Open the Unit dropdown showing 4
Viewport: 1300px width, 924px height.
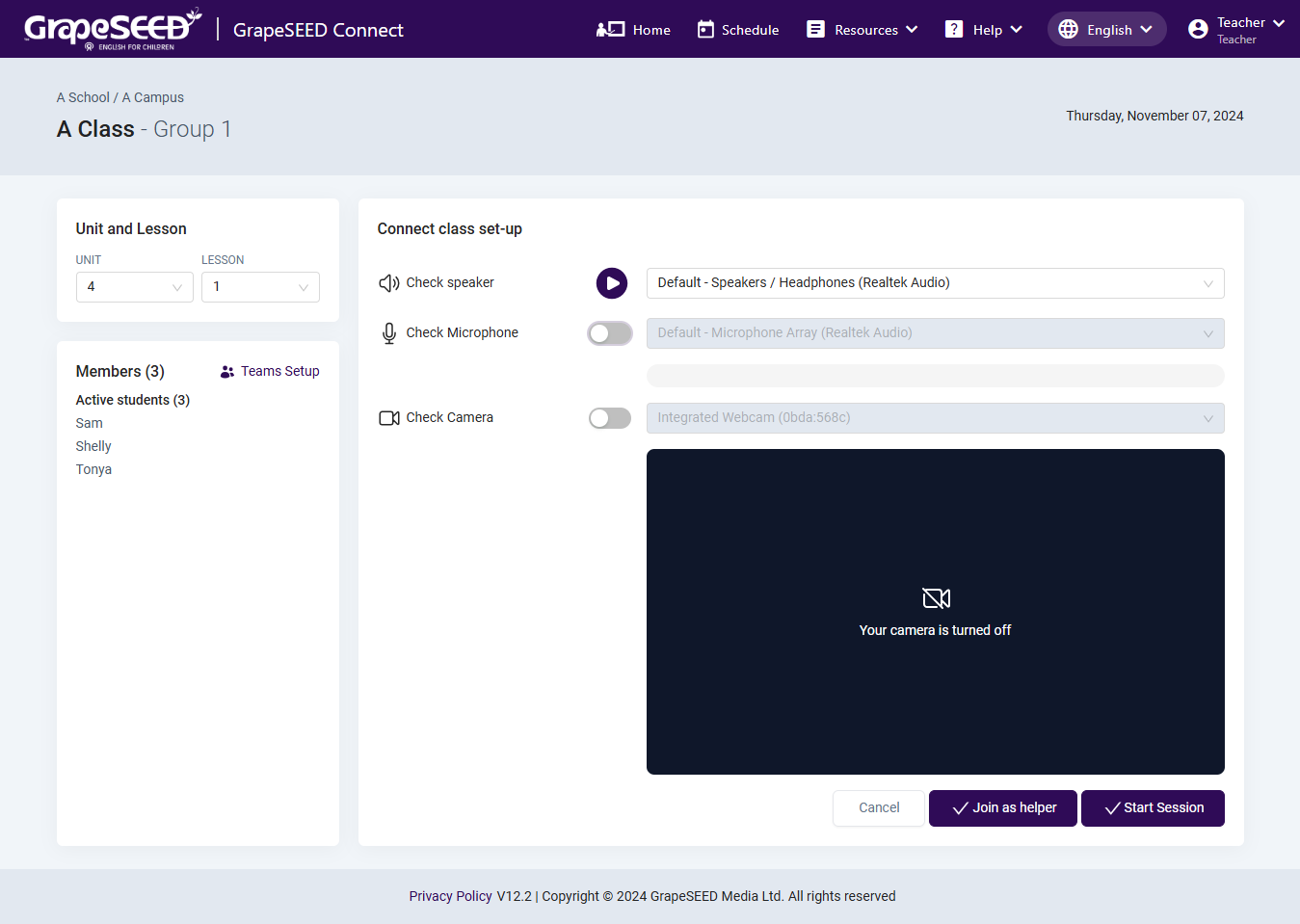point(135,287)
